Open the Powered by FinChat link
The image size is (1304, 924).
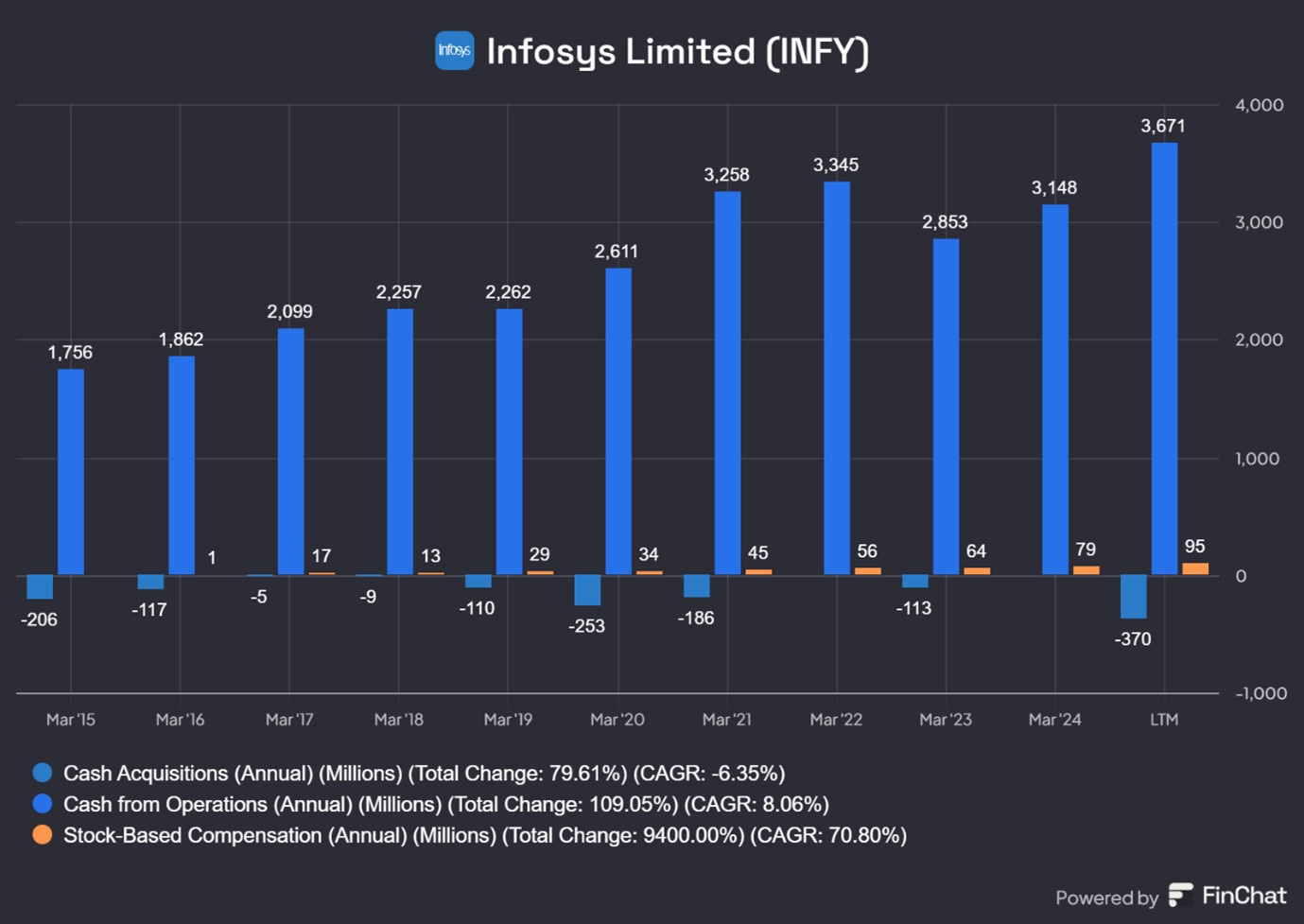click(1171, 896)
